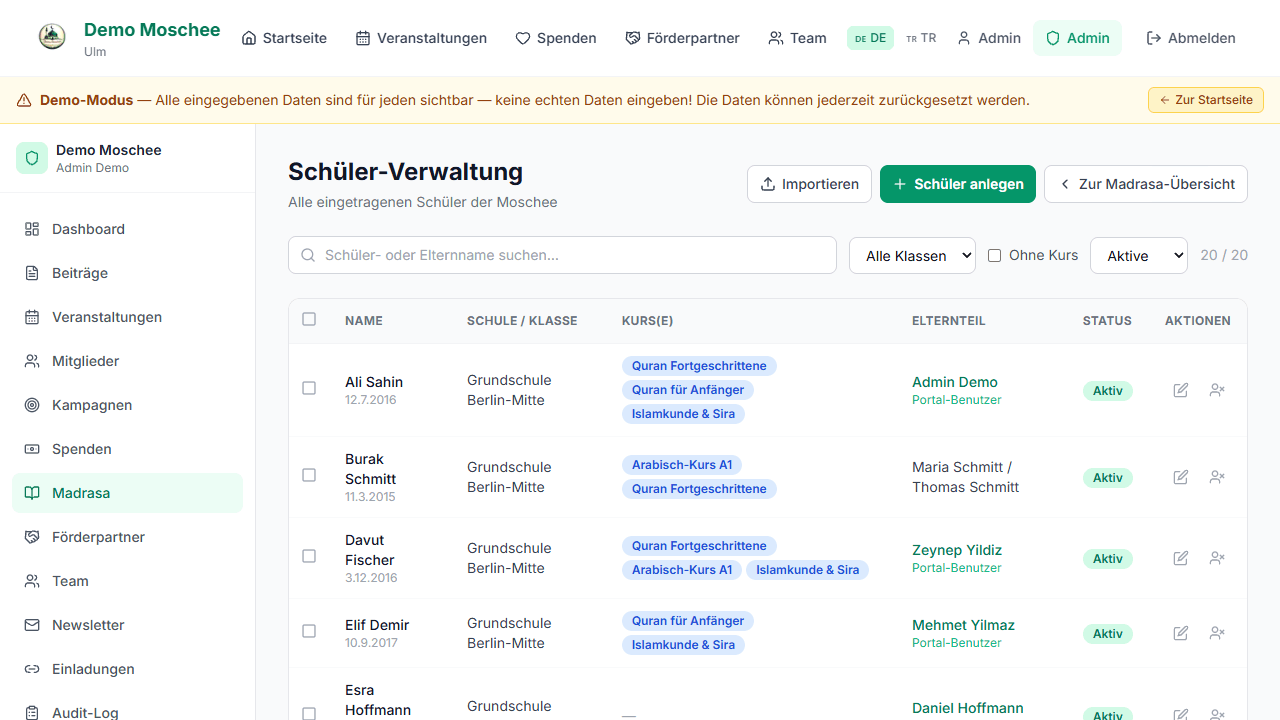Click the birthdate 10.9.2017
Image resolution: width=1280 pixels, height=720 pixels.
coord(371,643)
